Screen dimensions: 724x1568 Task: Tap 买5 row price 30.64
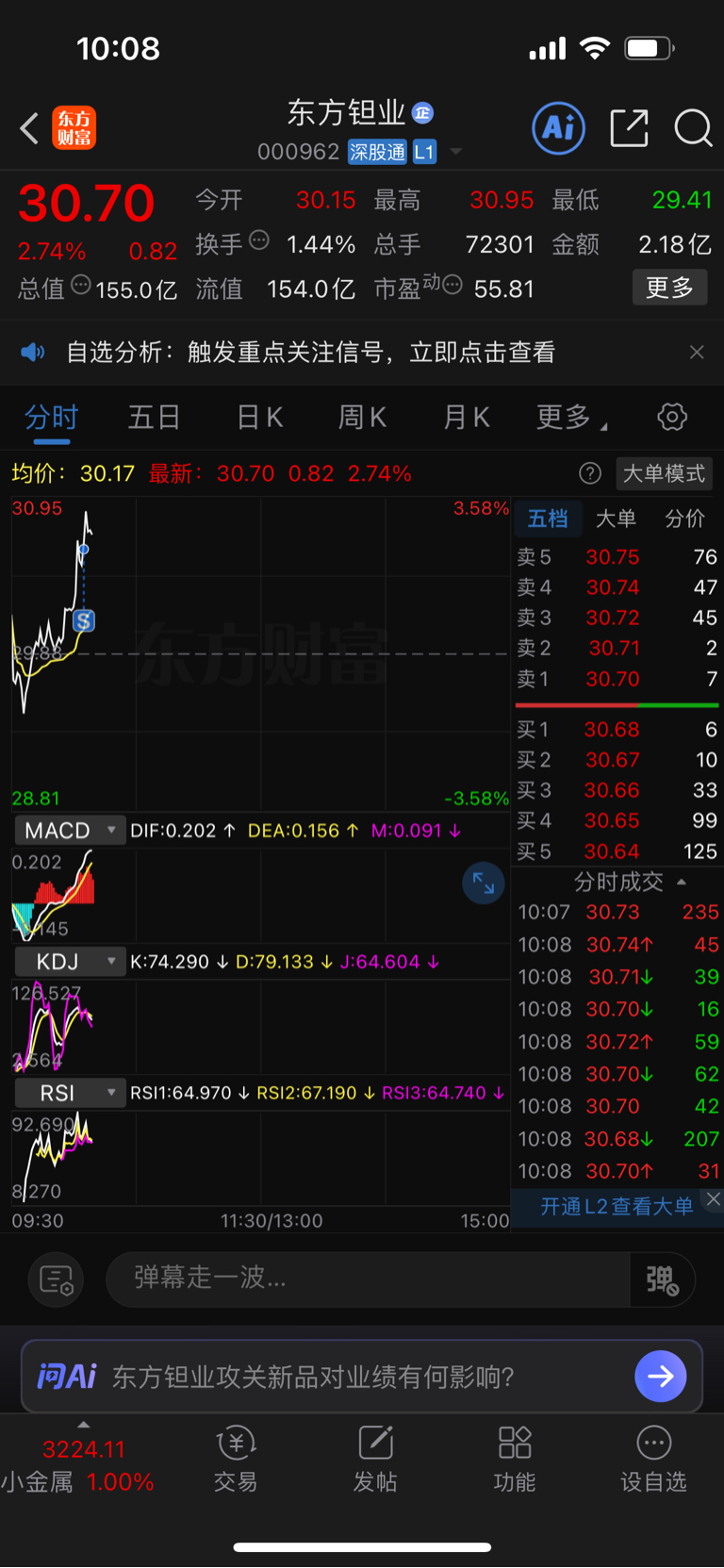pyautogui.click(x=612, y=851)
